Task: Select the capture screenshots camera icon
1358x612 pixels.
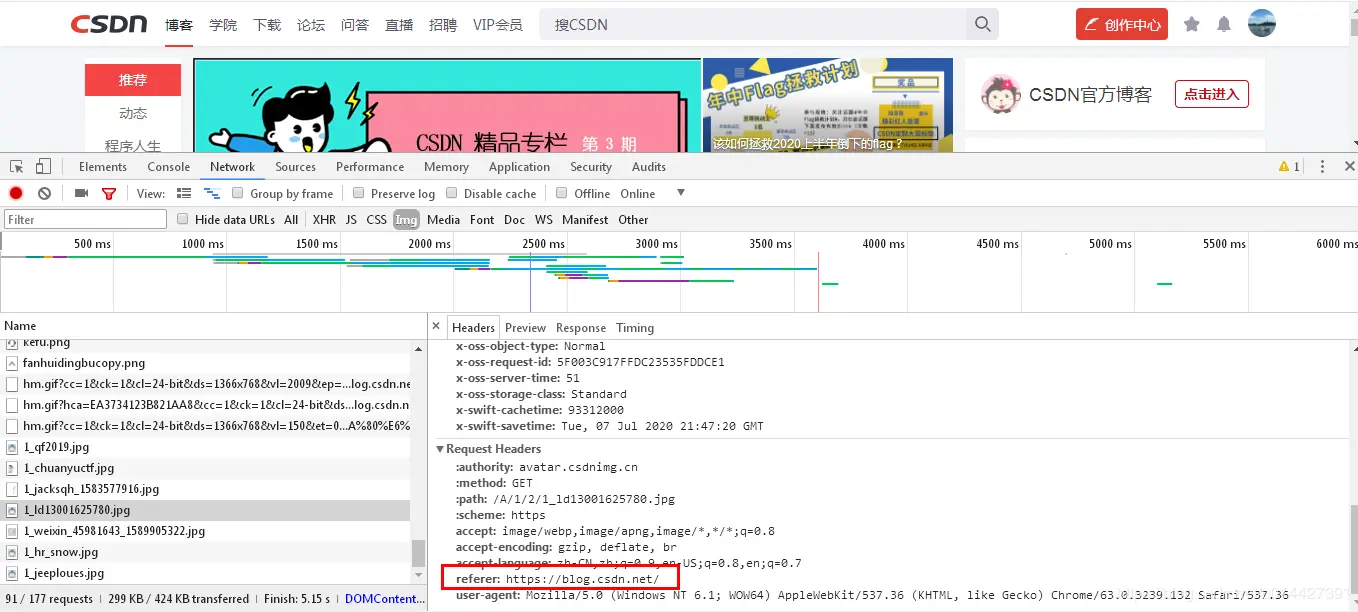Action: [81, 193]
